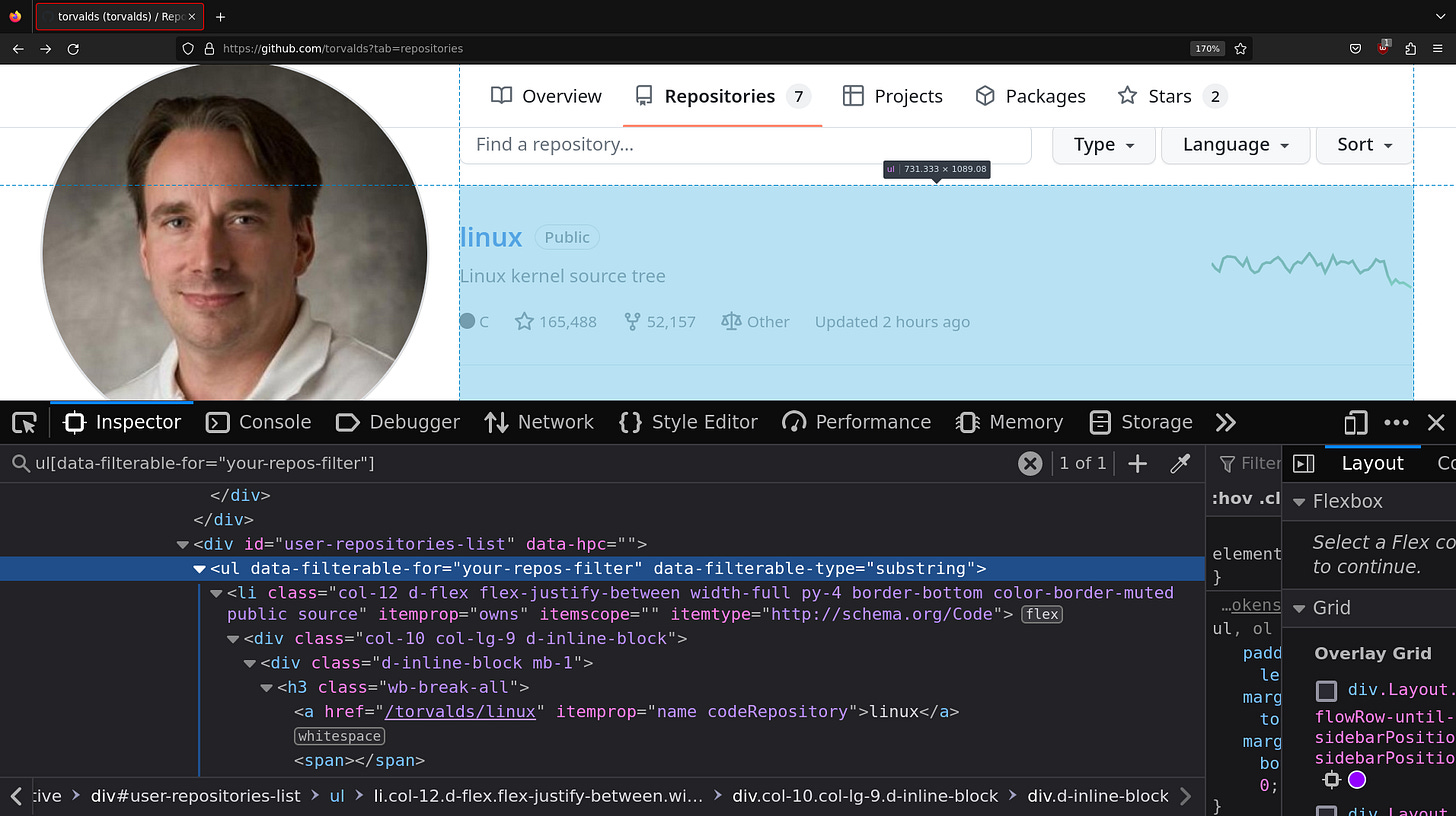Switch to the Console panel
Screen dimensions: 1456x816
[258, 422]
